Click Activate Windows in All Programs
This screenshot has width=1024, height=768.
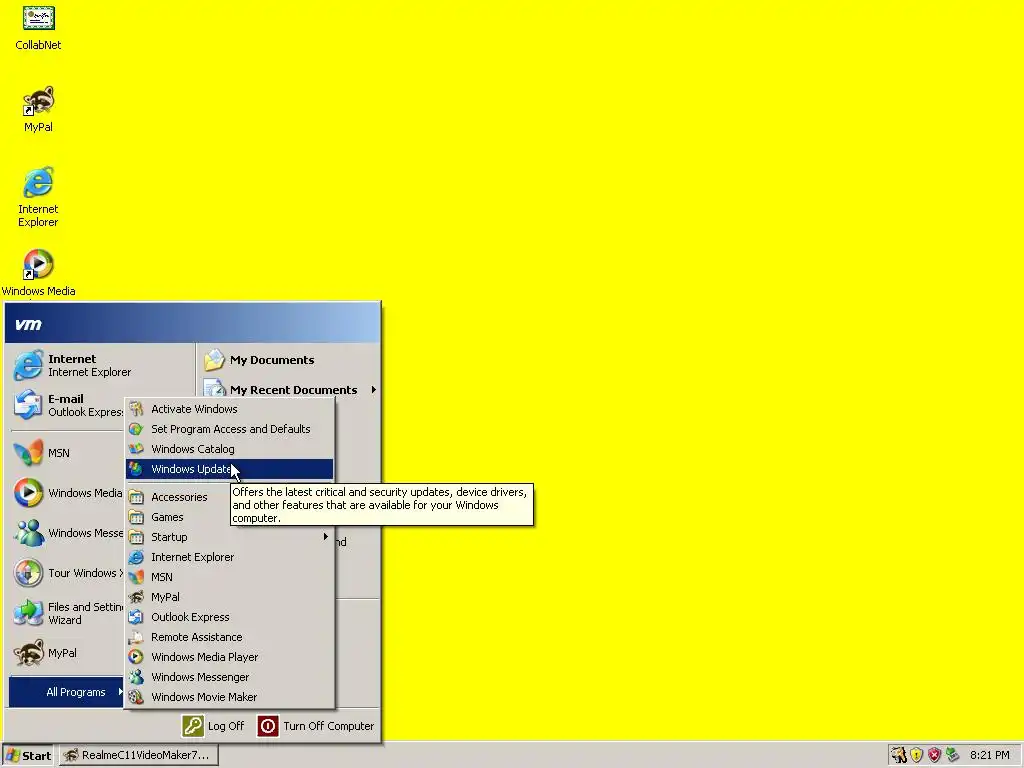click(x=229, y=409)
